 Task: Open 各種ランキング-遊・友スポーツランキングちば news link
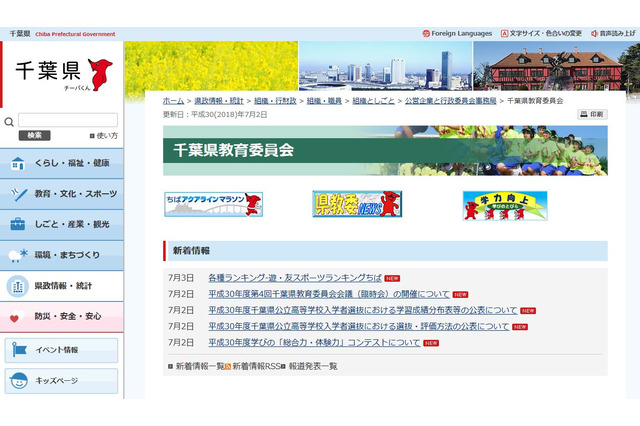pos(295,278)
